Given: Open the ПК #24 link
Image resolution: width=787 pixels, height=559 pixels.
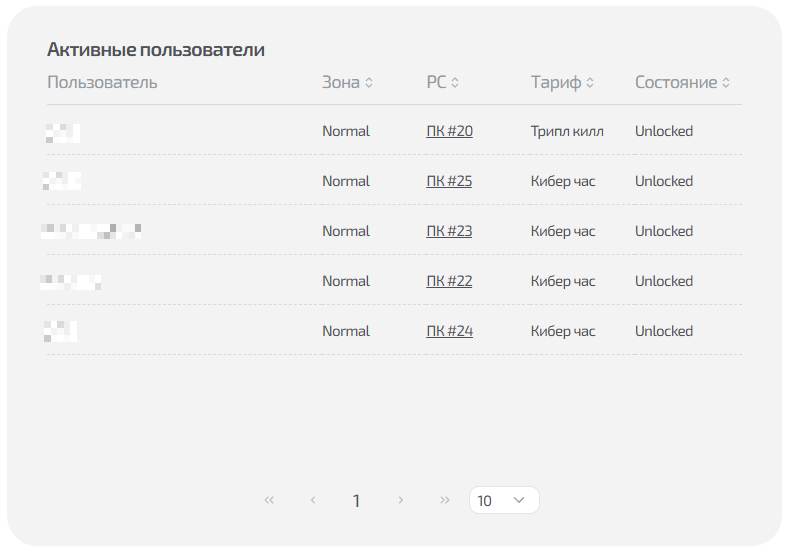Looking at the screenshot, I should [449, 331].
